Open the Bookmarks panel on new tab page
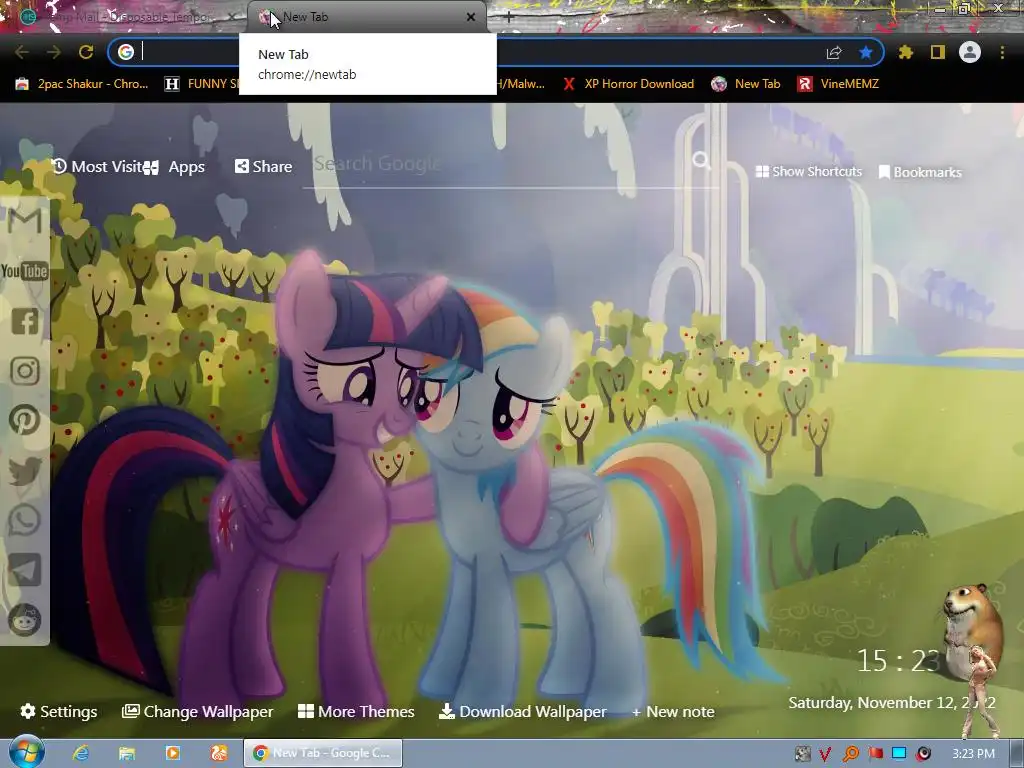1024x768 pixels. (920, 172)
